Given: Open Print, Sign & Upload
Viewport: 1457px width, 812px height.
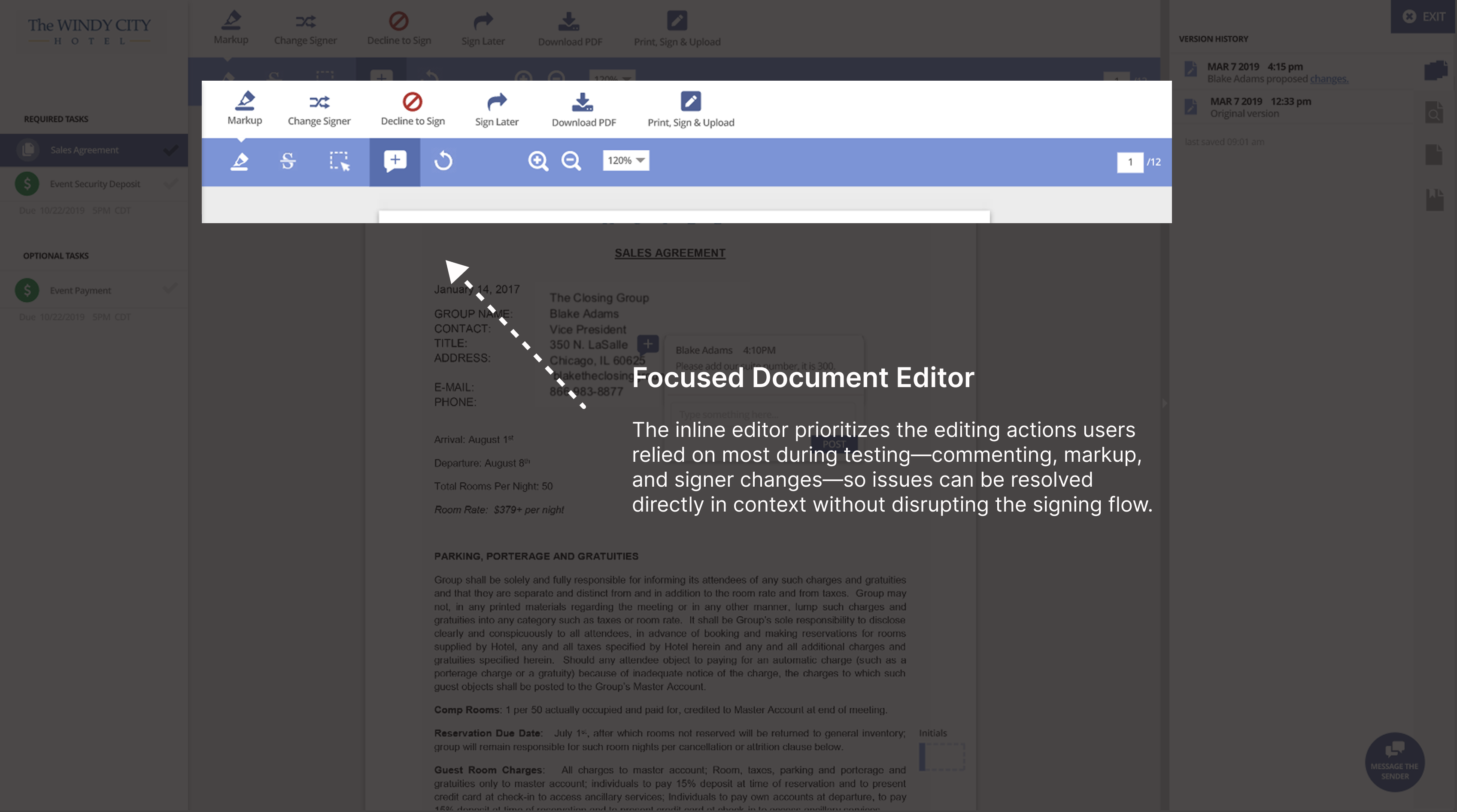Looking at the screenshot, I should (x=691, y=109).
